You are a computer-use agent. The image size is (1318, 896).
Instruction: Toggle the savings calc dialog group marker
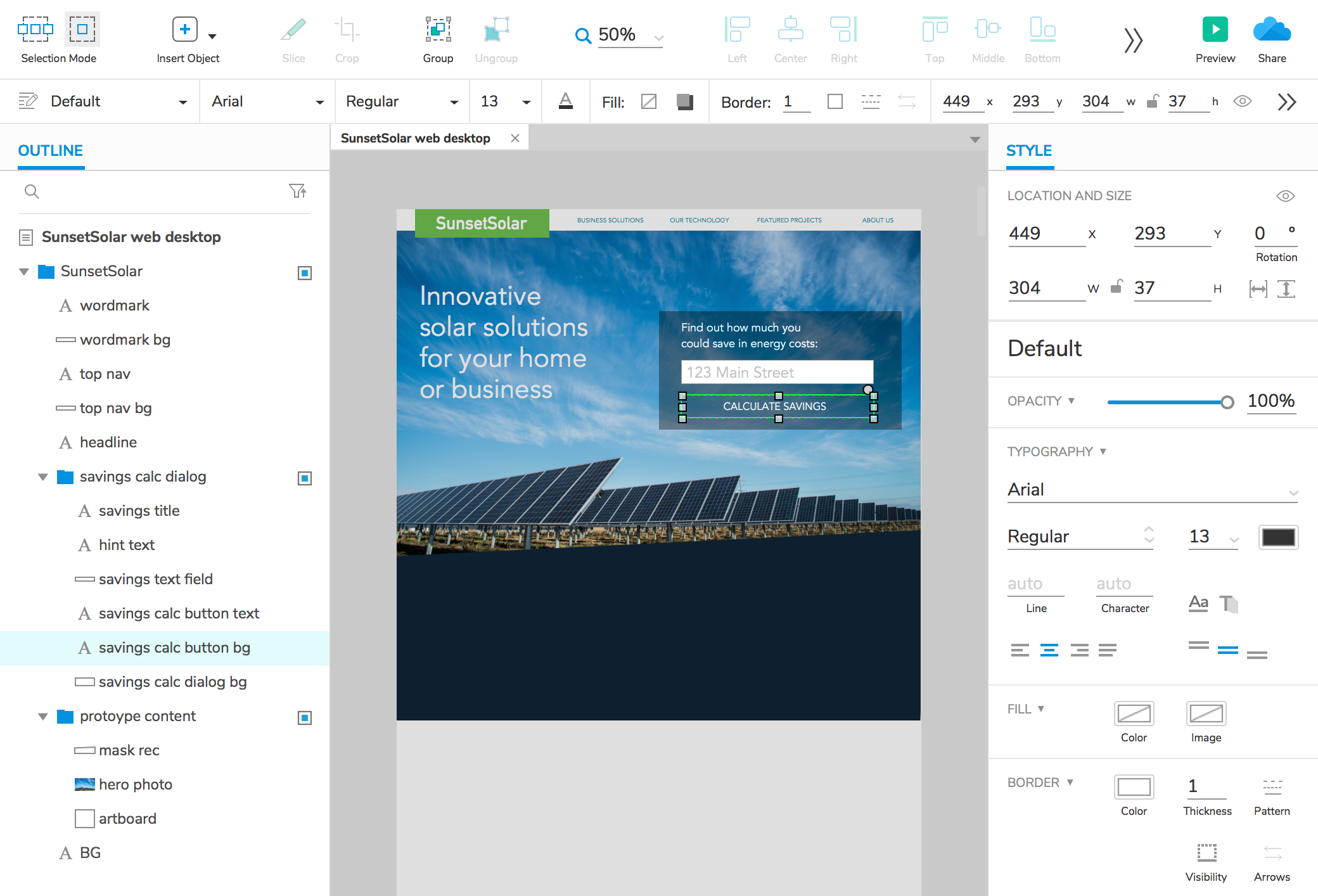(x=305, y=478)
